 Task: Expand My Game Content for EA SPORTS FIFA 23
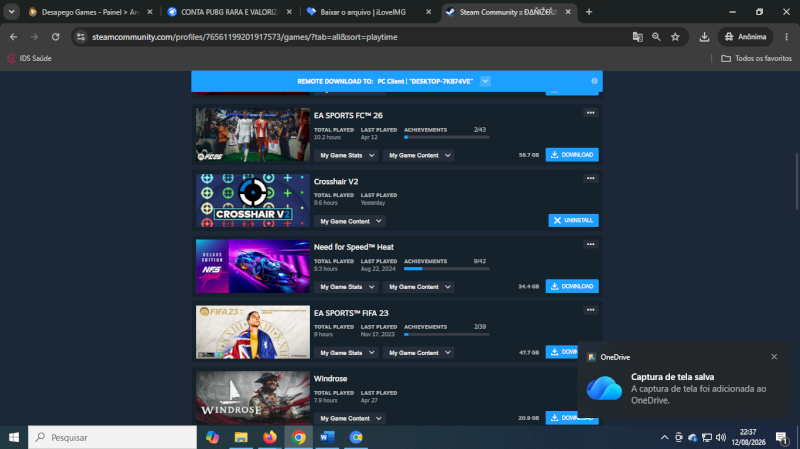pyautogui.click(x=419, y=353)
